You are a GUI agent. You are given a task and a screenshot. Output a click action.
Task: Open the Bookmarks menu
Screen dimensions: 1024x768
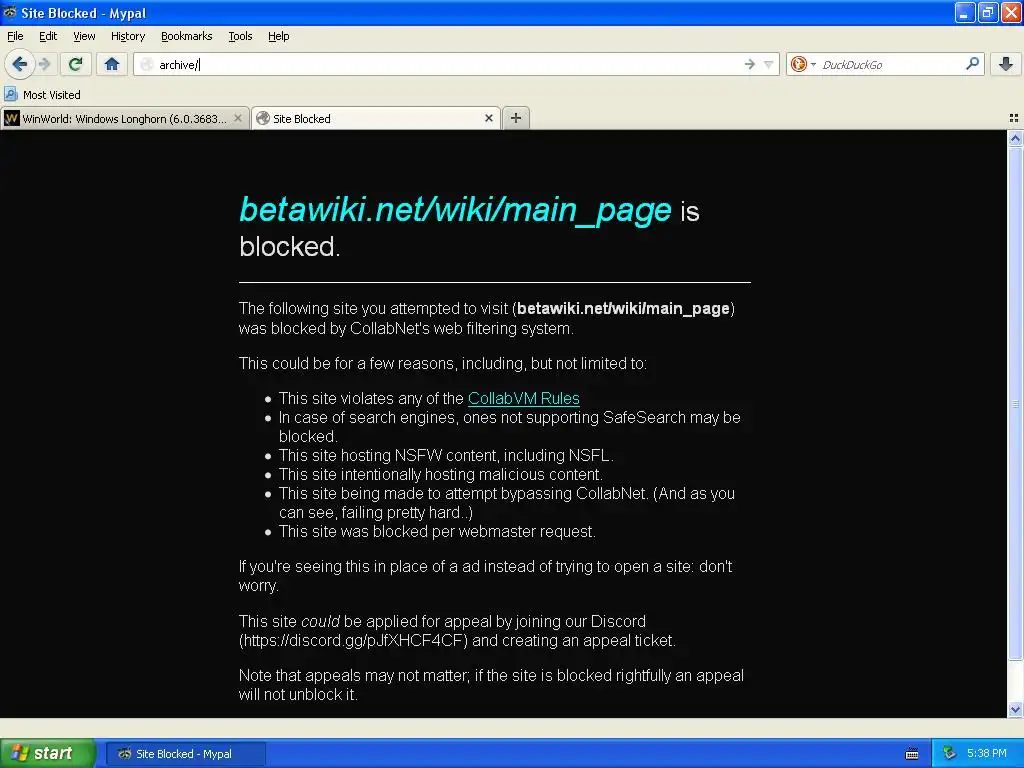click(x=187, y=36)
